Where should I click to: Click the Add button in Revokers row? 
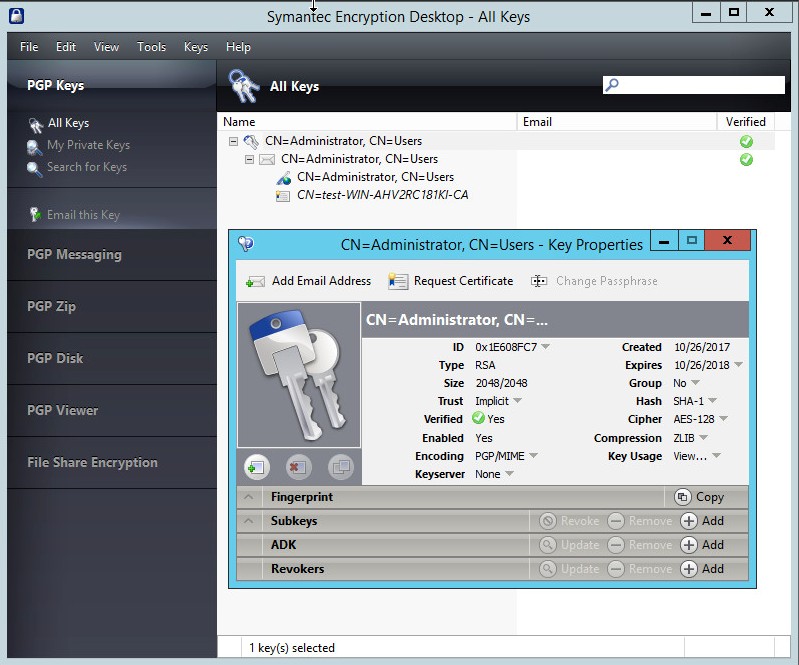(703, 569)
